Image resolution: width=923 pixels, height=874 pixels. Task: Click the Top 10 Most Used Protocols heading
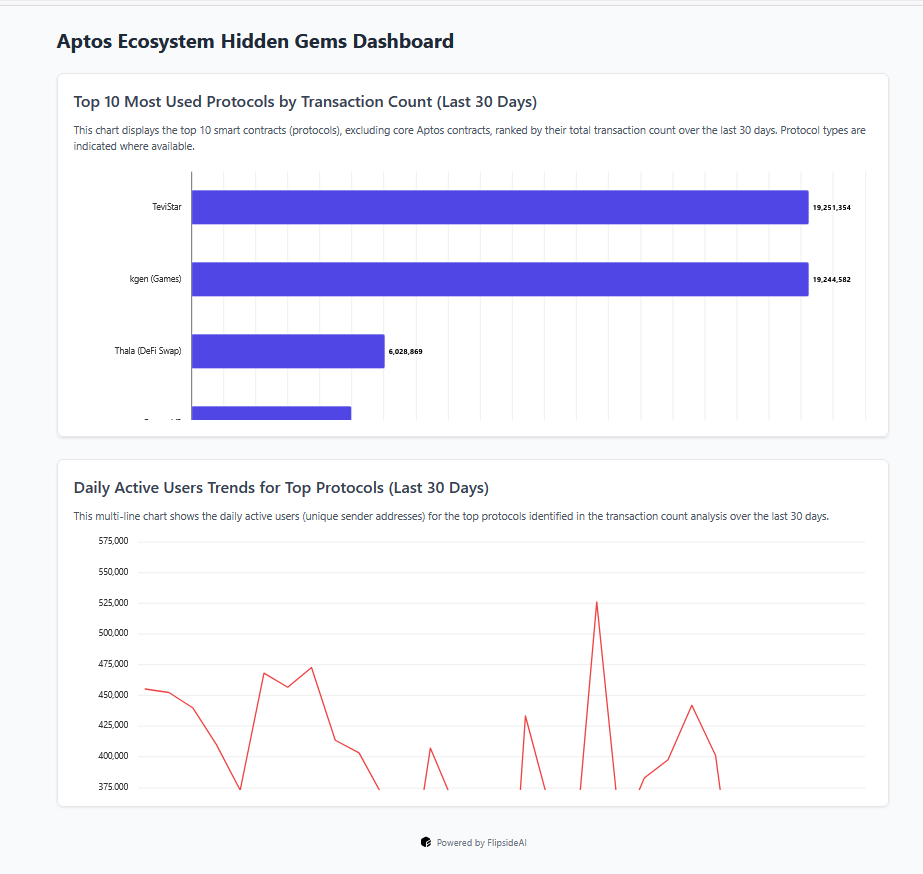tap(305, 102)
